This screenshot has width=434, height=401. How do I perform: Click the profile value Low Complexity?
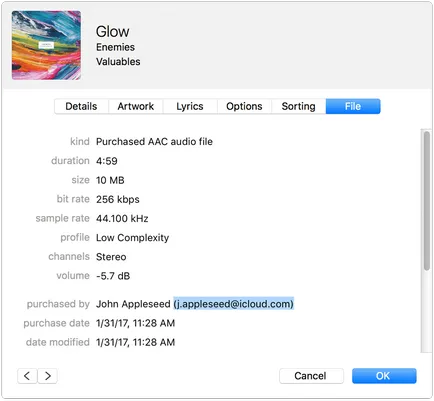pos(132,238)
